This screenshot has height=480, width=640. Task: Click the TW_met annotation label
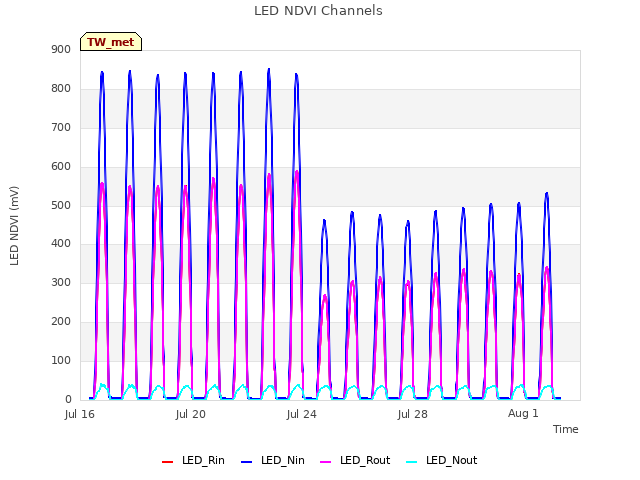111,42
